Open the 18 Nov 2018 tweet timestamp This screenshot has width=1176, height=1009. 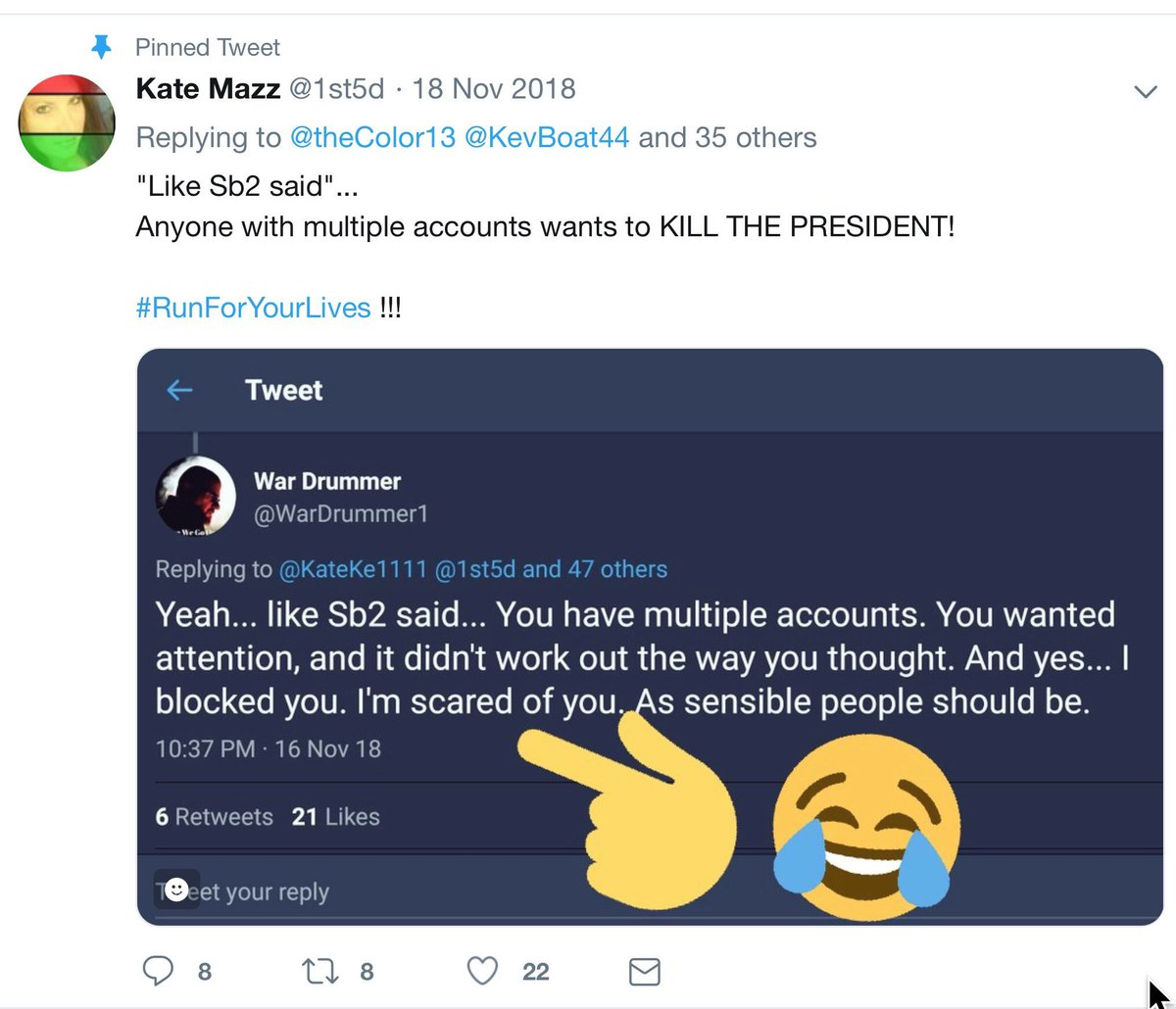[494, 89]
